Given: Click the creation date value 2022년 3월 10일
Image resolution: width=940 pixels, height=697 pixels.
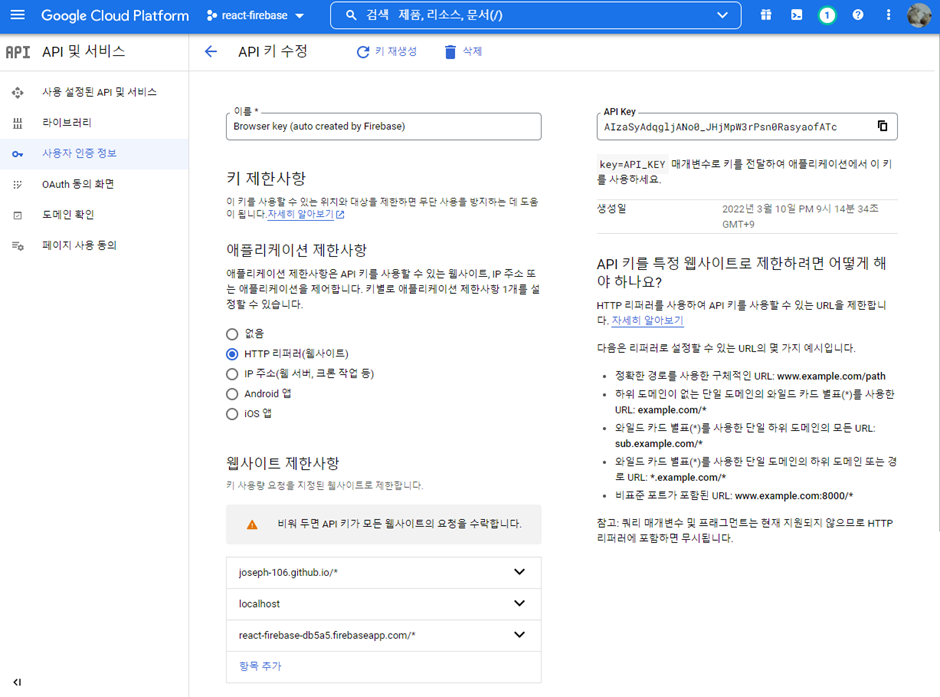Looking at the screenshot, I should 800,216.
